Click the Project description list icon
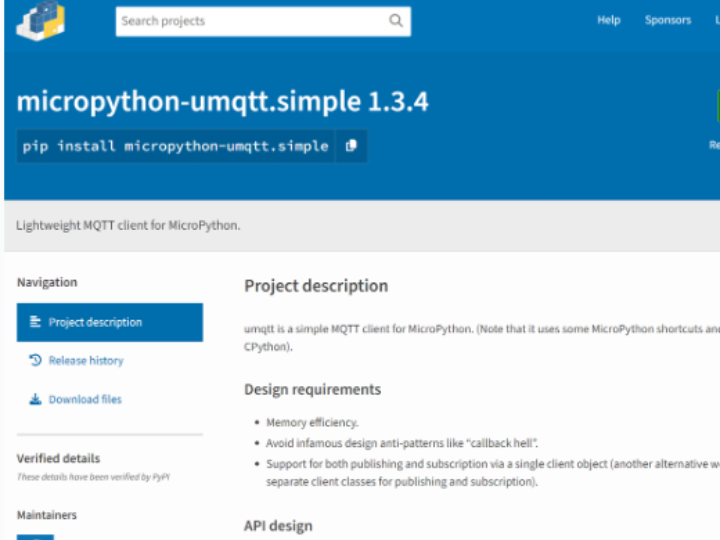The width and height of the screenshot is (720, 540). point(35,322)
